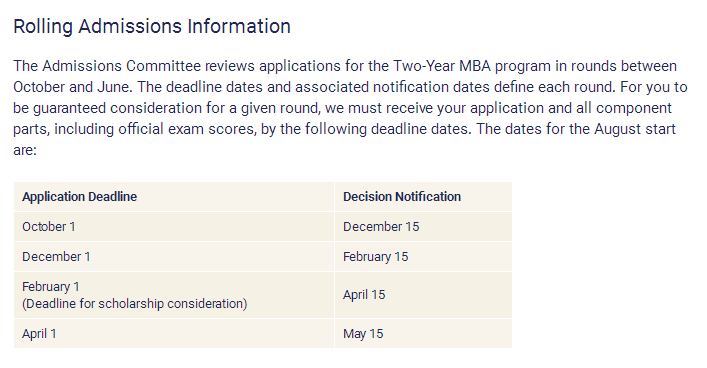Click the trailing word are: in paragraph
The height and width of the screenshot is (368, 707).
pyautogui.click(x=25, y=150)
